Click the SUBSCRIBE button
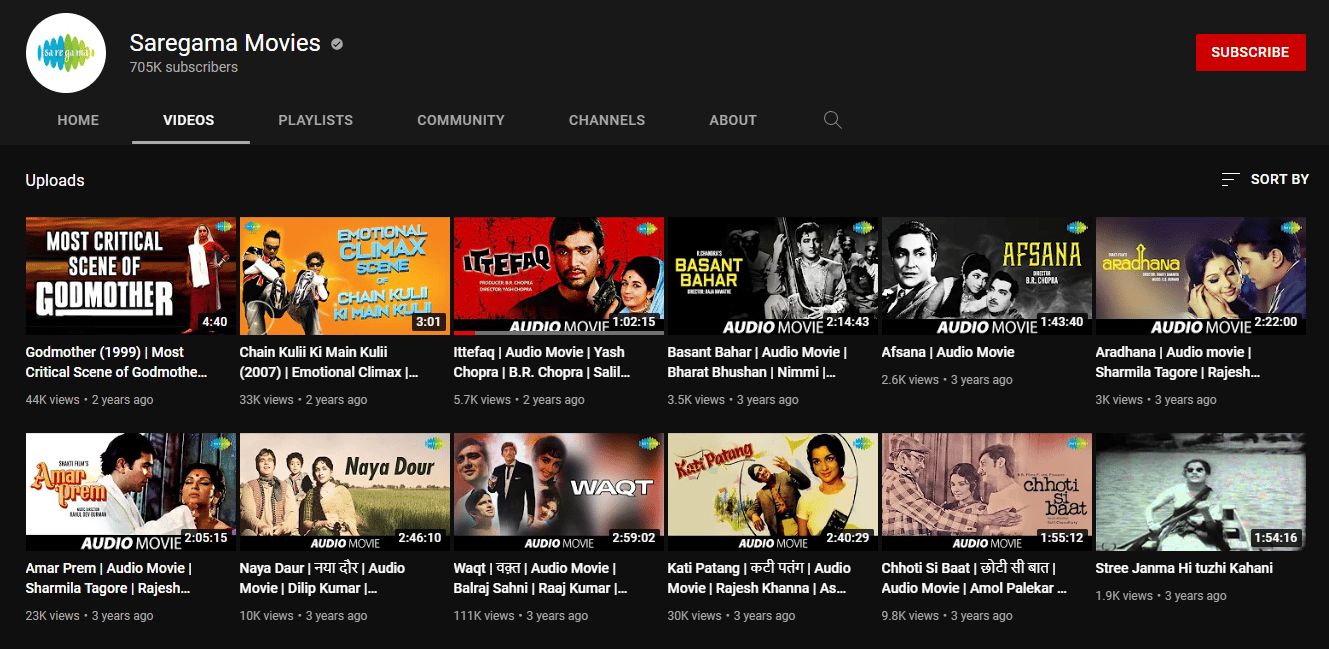This screenshot has width=1329, height=649. 1250,52
